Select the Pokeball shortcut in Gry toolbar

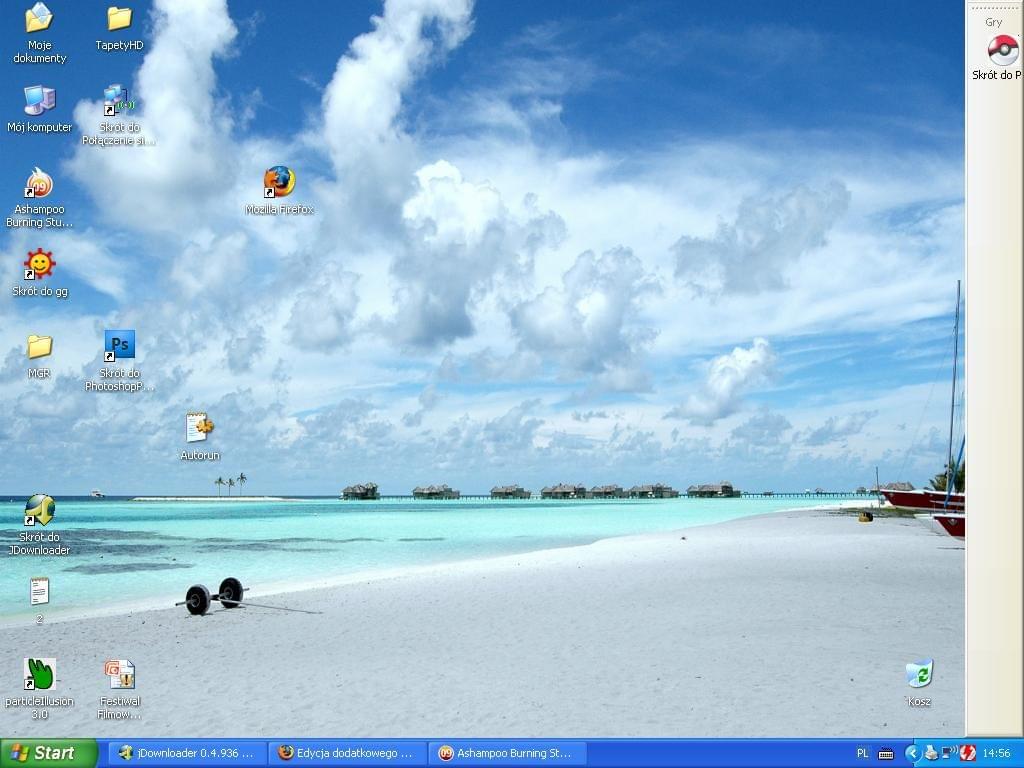click(x=1002, y=50)
